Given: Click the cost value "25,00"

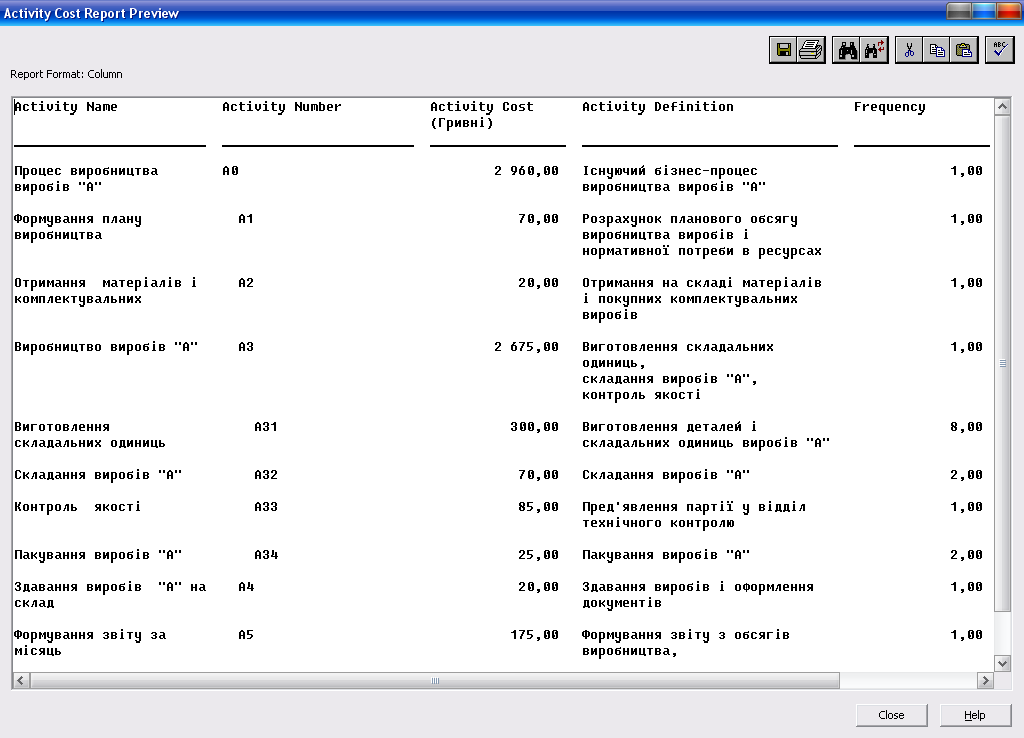Looking at the screenshot, I should [x=538, y=555].
